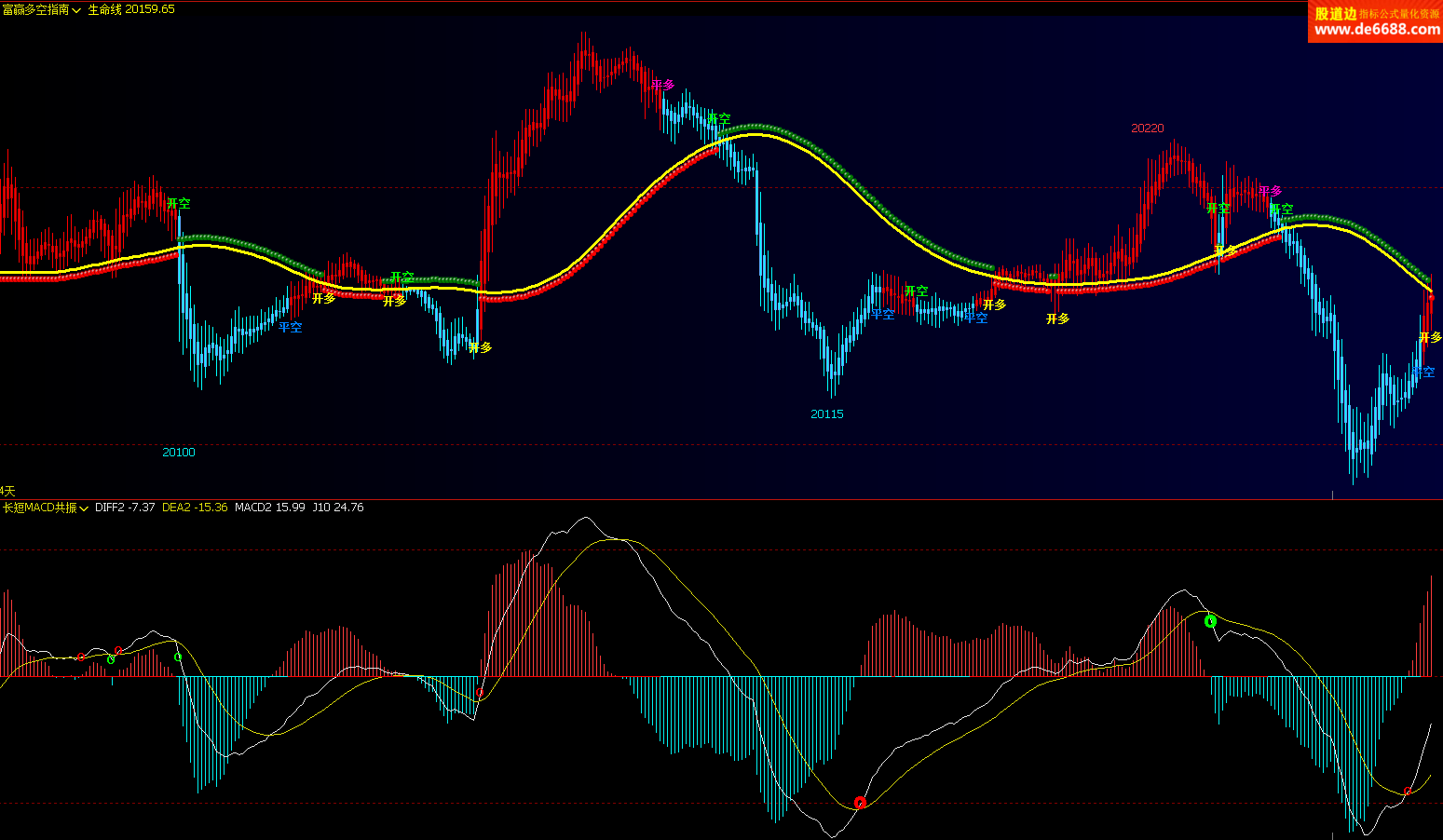This screenshot has height=840, width=1443.
Task: Click the rightmost yellow 开多 signal marker
Action: tap(1430, 337)
